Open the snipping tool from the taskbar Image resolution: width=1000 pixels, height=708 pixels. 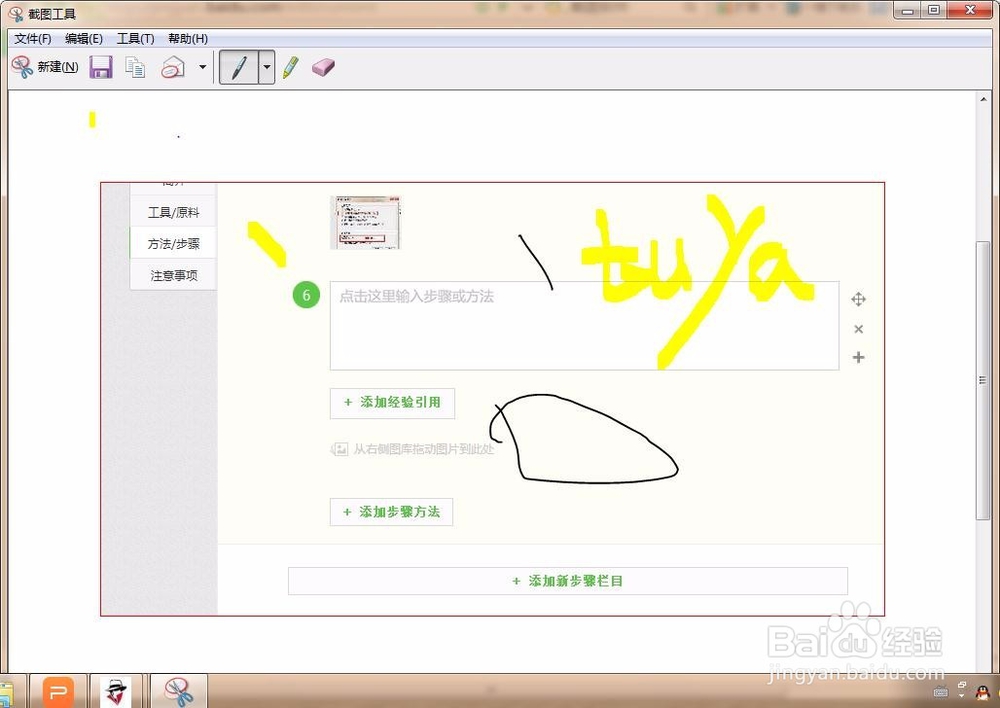pos(178,690)
